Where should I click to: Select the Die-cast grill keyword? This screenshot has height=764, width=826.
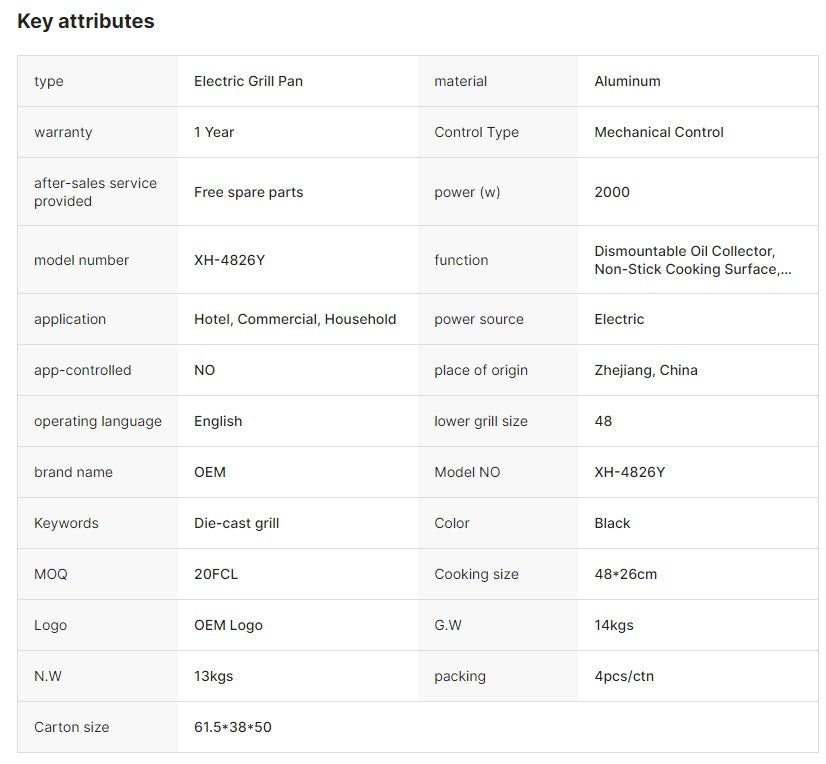[x=237, y=523]
